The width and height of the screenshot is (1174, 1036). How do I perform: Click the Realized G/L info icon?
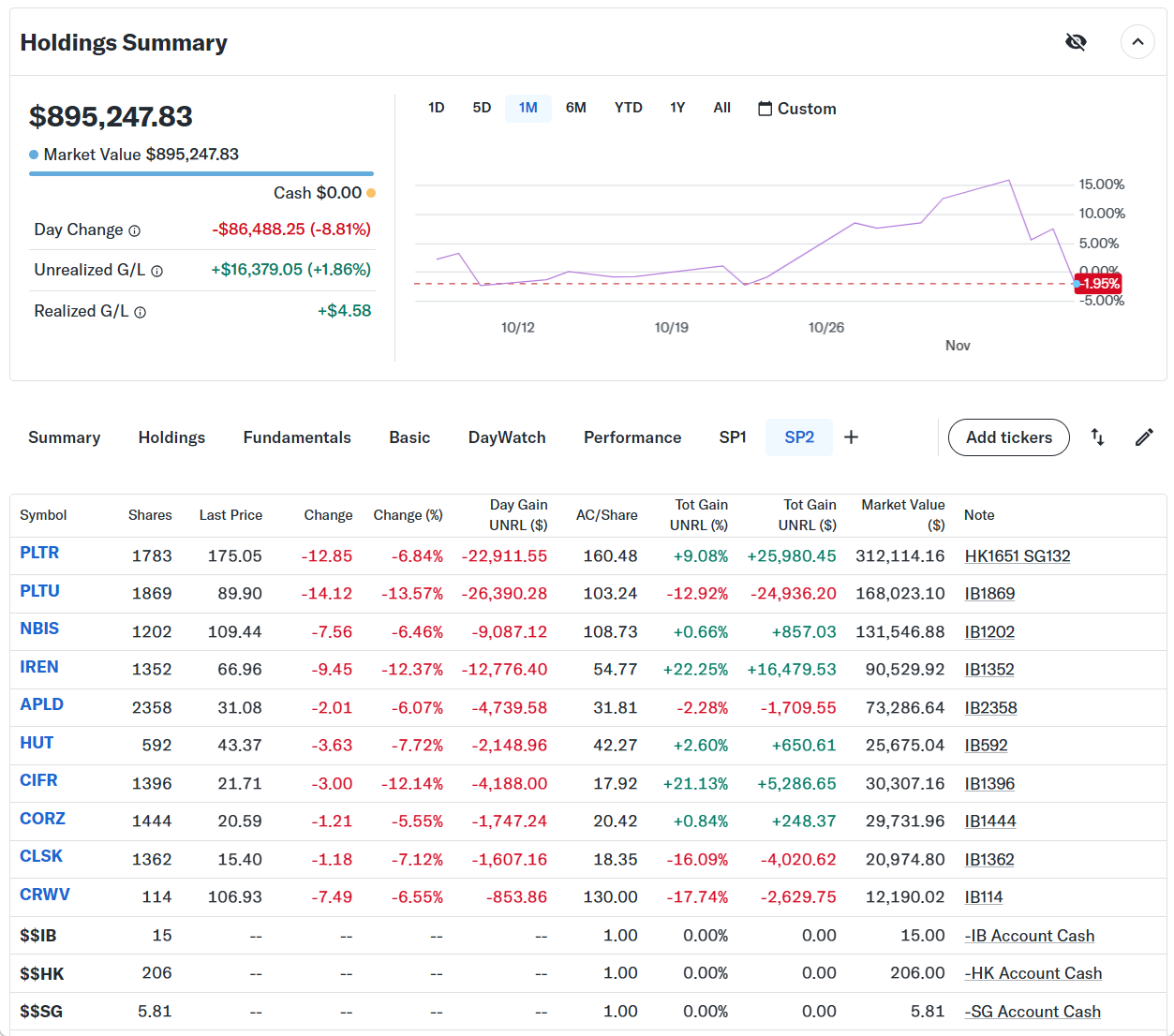point(140,313)
